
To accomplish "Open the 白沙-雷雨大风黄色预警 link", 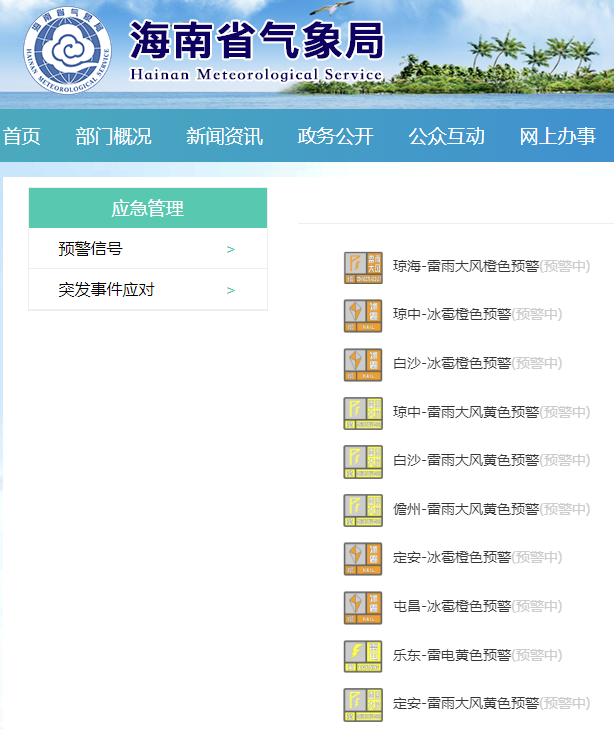I will (x=466, y=460).
